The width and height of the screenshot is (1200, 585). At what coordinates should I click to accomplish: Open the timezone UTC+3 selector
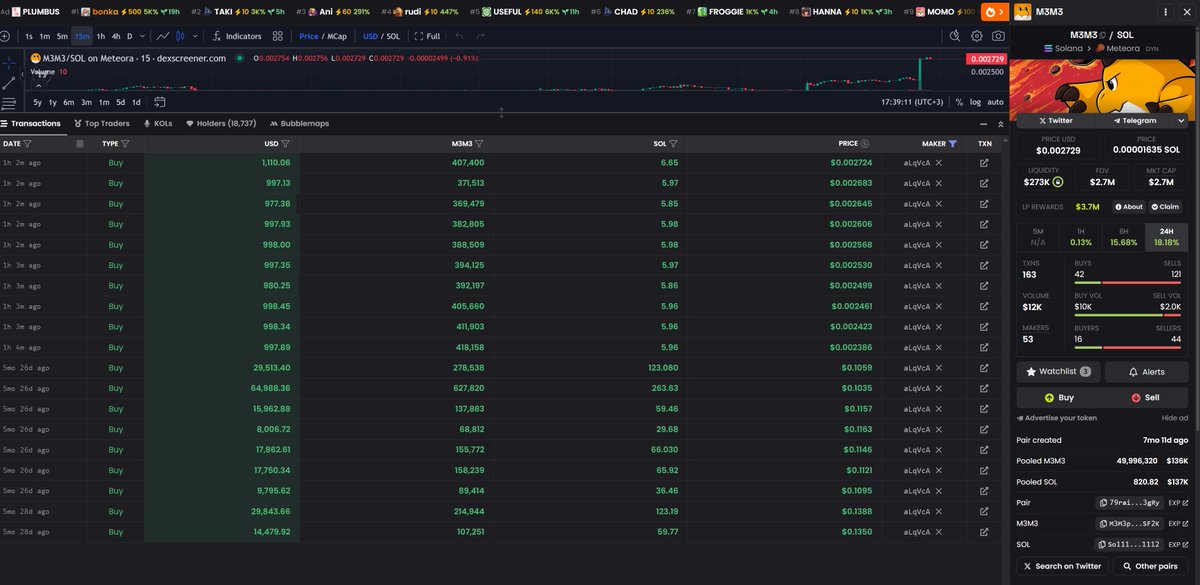[912, 102]
